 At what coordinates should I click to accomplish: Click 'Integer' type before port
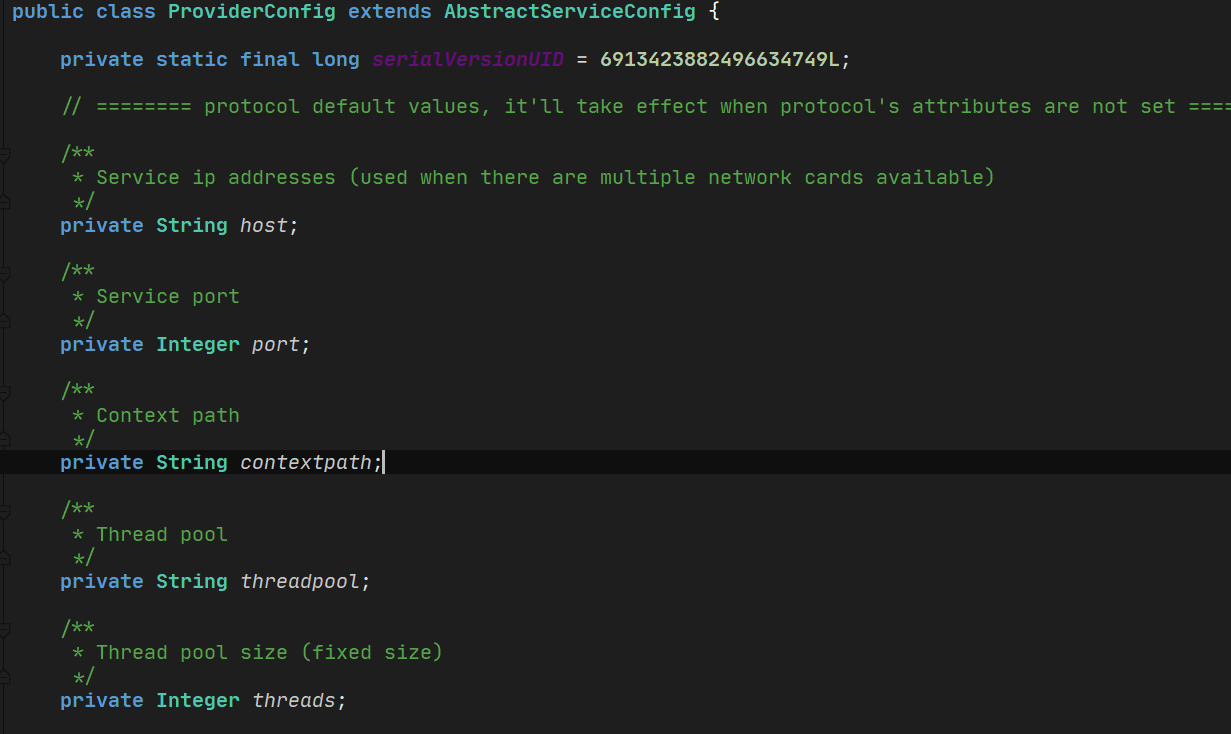(x=198, y=344)
